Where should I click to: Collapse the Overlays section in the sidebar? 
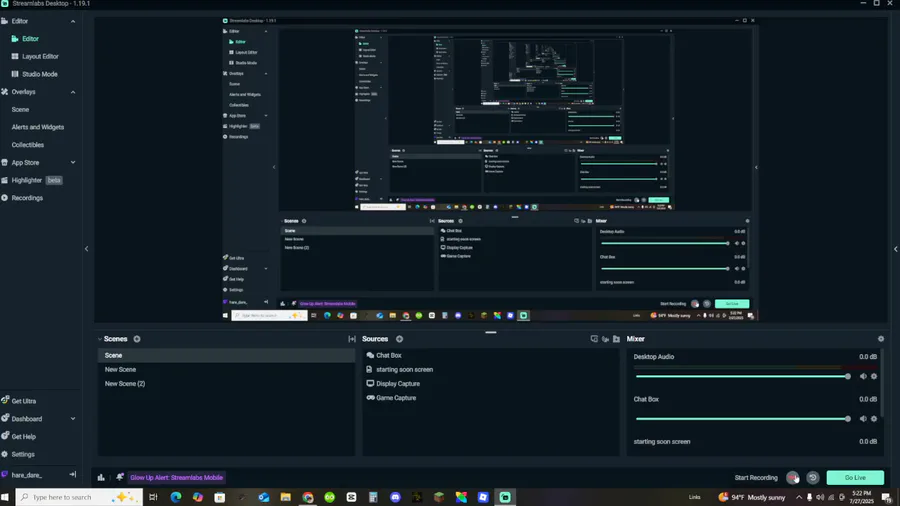(x=73, y=92)
